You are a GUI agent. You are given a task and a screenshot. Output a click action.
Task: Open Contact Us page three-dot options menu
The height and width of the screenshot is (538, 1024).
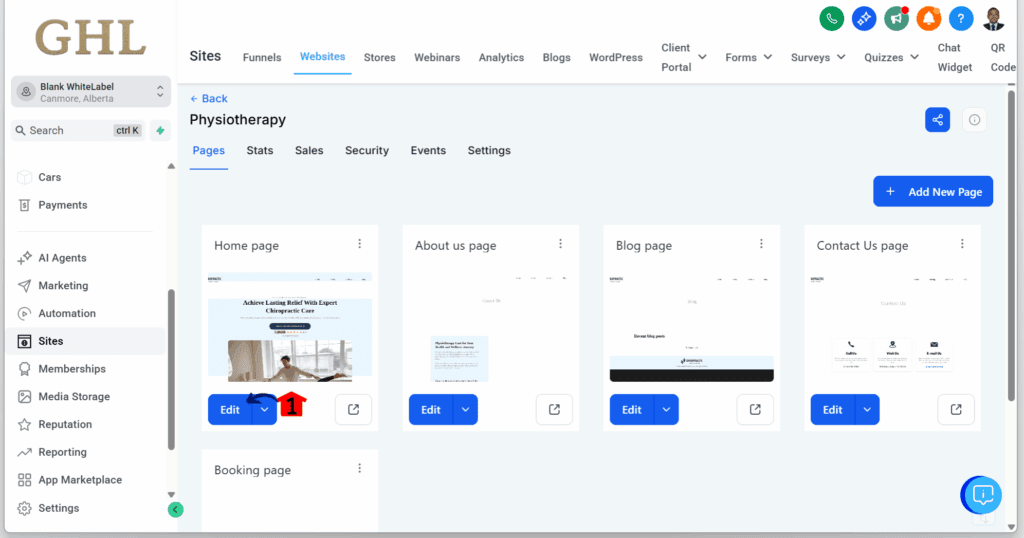[962, 244]
